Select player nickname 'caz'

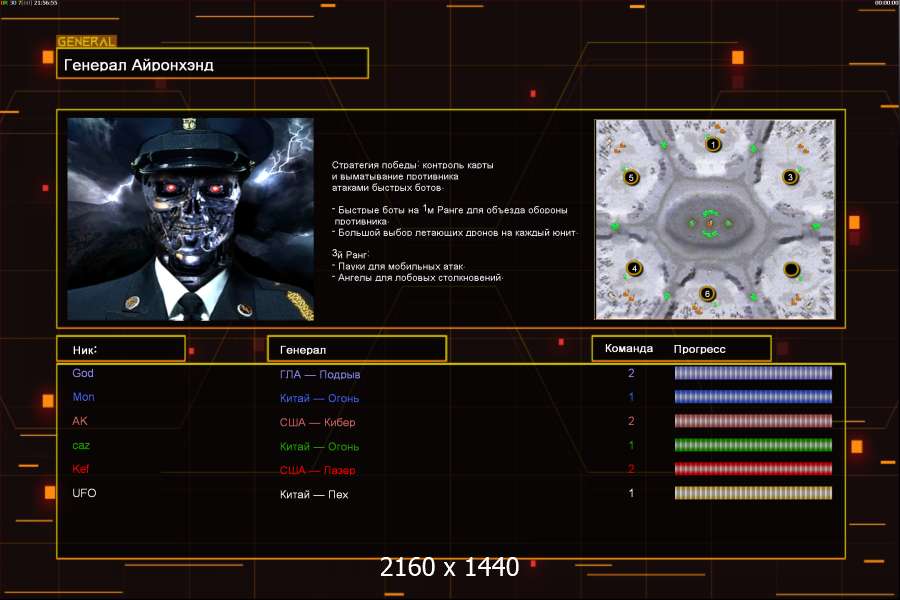(x=81, y=446)
